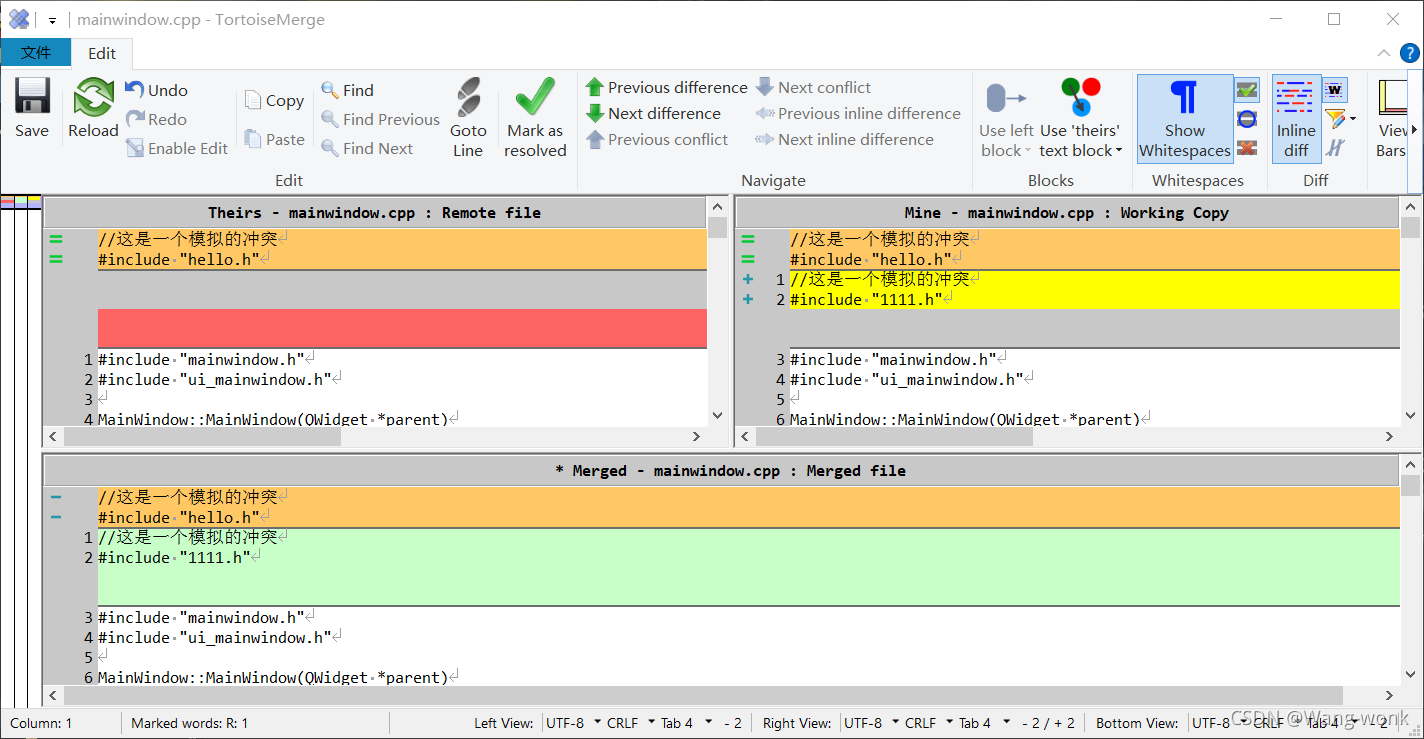Click Paste in the Edit group
1424x739 pixels.
tap(275, 139)
